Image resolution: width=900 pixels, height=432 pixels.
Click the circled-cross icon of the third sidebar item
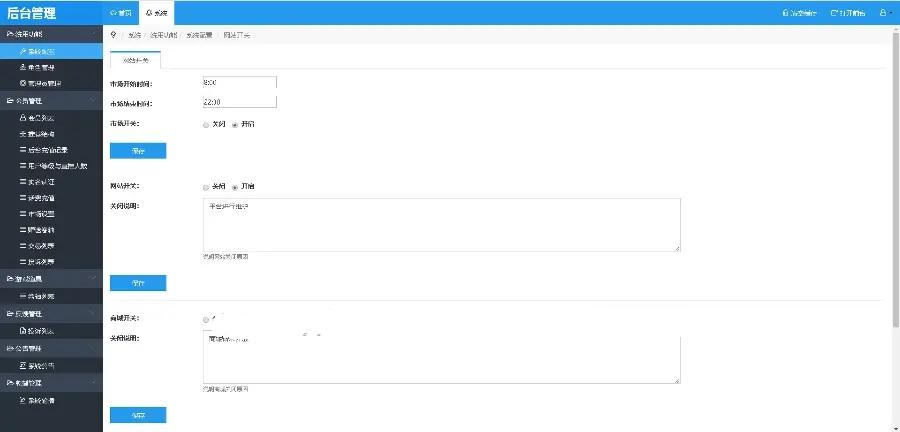coord(23,84)
